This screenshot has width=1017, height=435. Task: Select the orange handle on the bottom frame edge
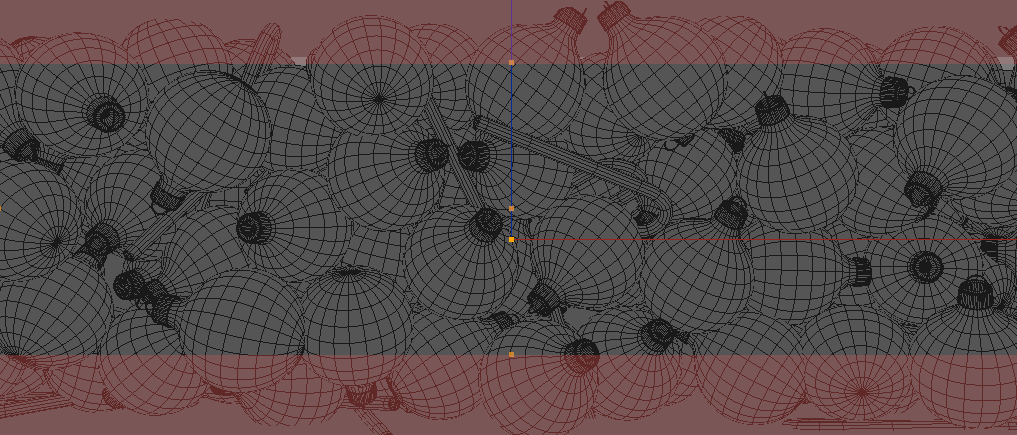512,355
